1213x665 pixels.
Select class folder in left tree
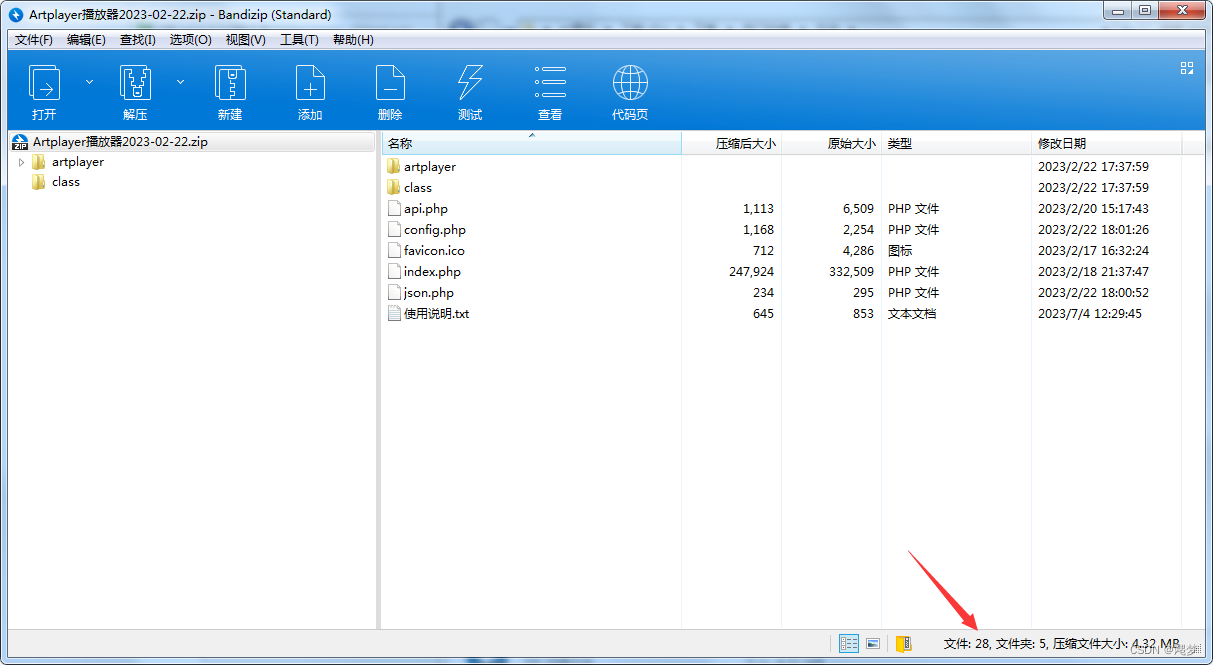66,182
